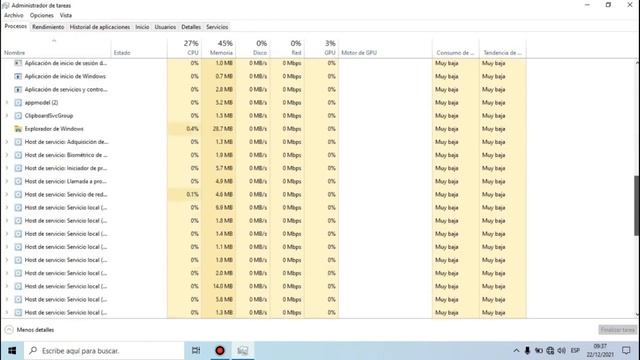Click the Host de servicio: Biométrico icon
The width and height of the screenshot is (640, 360).
(18, 155)
